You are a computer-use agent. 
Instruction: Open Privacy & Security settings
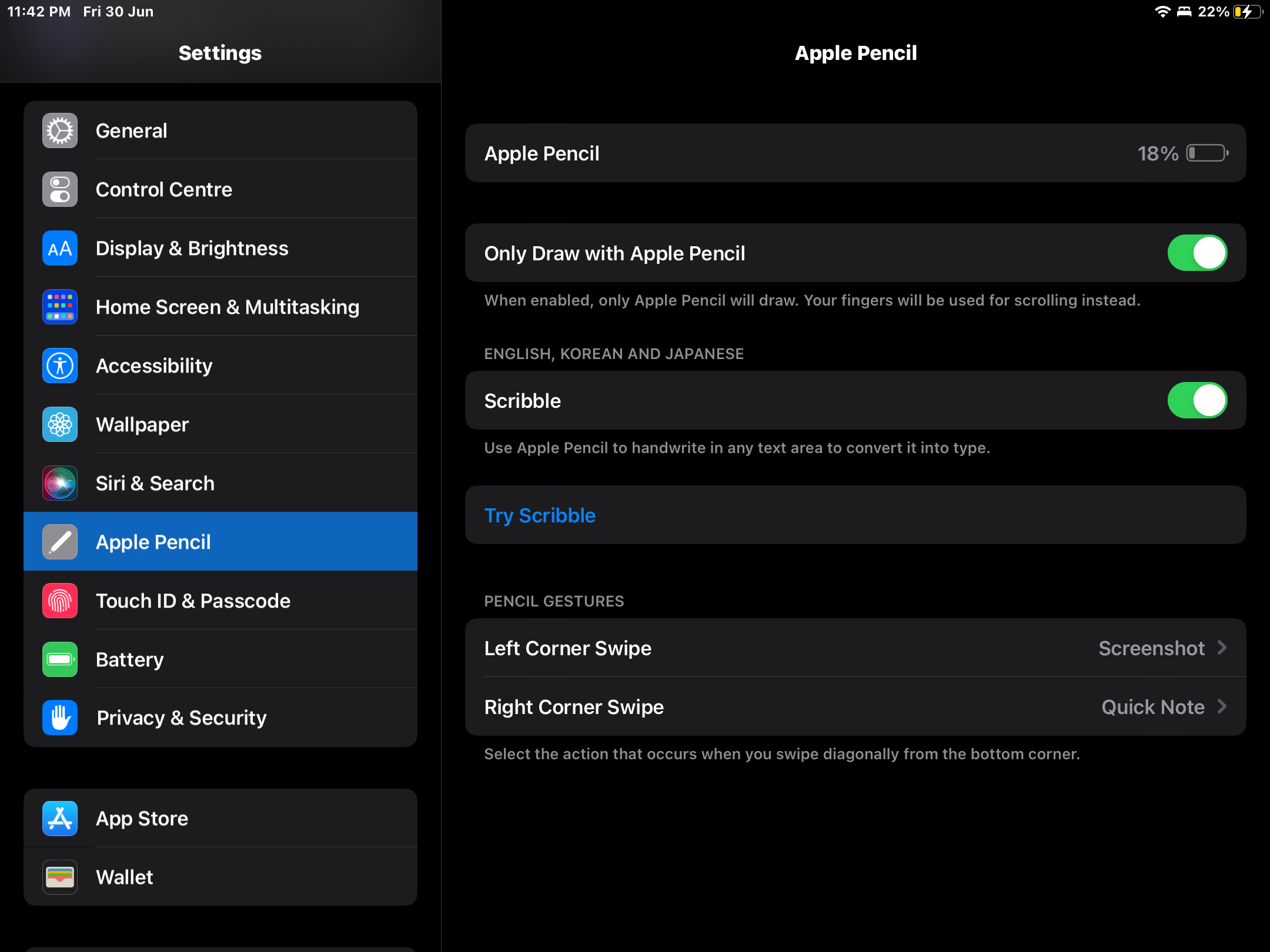[220, 718]
